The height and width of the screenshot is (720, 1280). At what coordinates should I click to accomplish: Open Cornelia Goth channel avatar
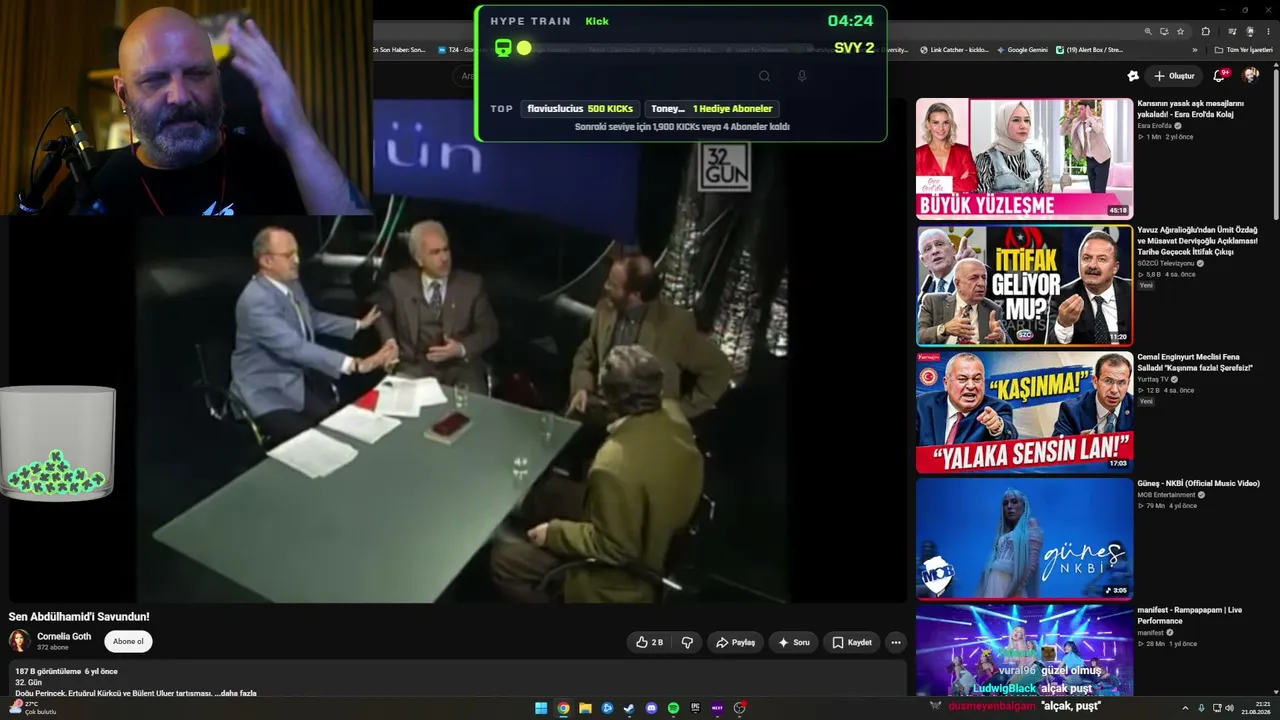19,641
